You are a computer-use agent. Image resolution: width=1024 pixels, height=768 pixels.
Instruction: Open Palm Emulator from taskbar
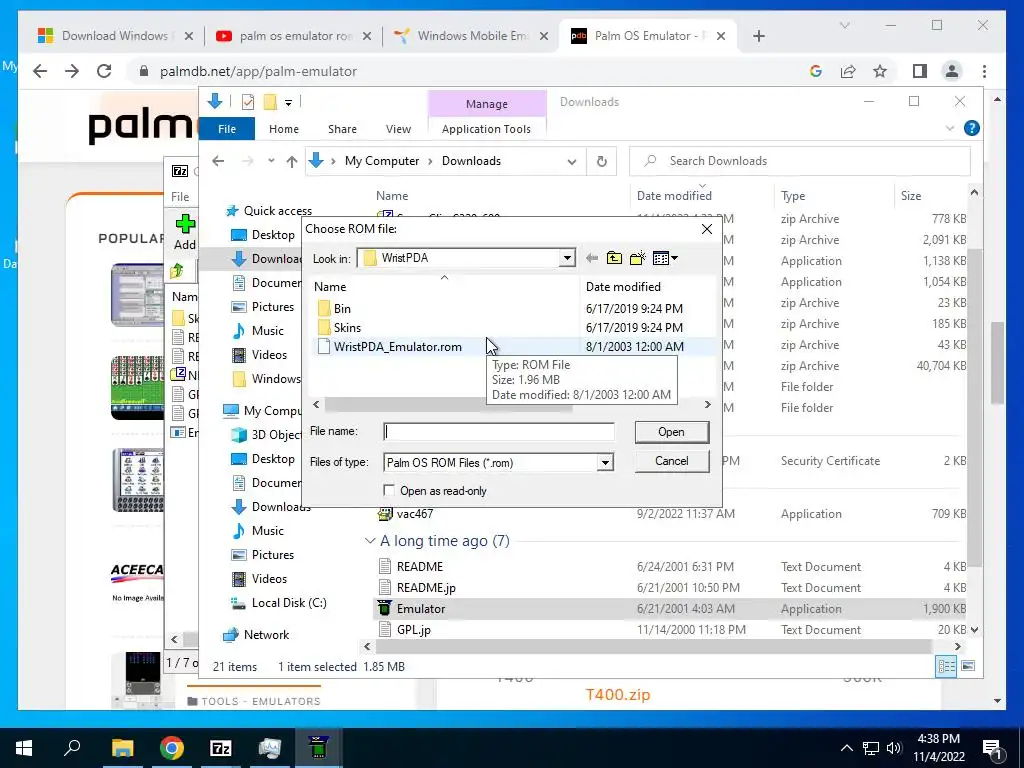(x=318, y=748)
